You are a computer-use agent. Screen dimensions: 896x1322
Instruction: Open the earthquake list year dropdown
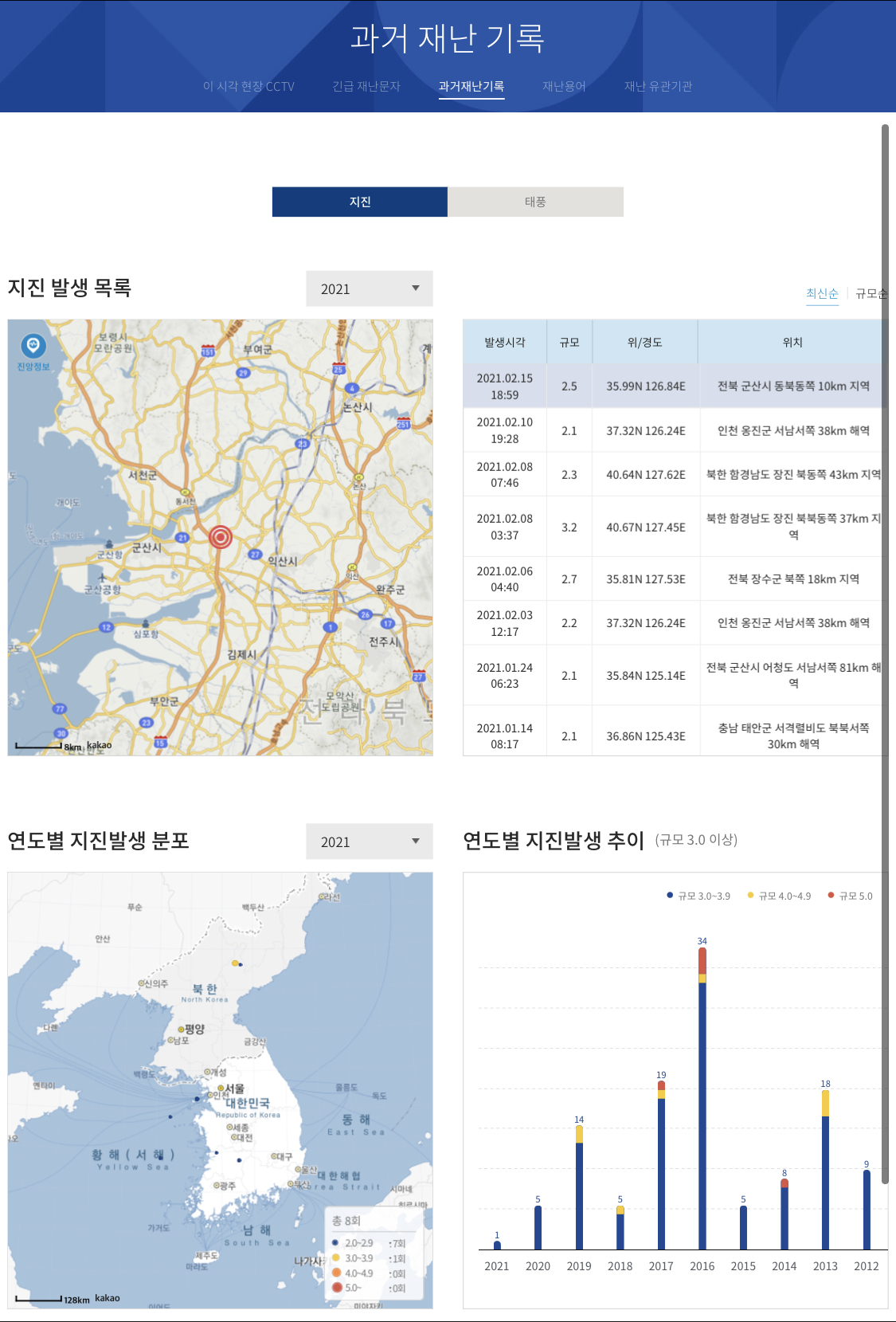[x=370, y=288]
